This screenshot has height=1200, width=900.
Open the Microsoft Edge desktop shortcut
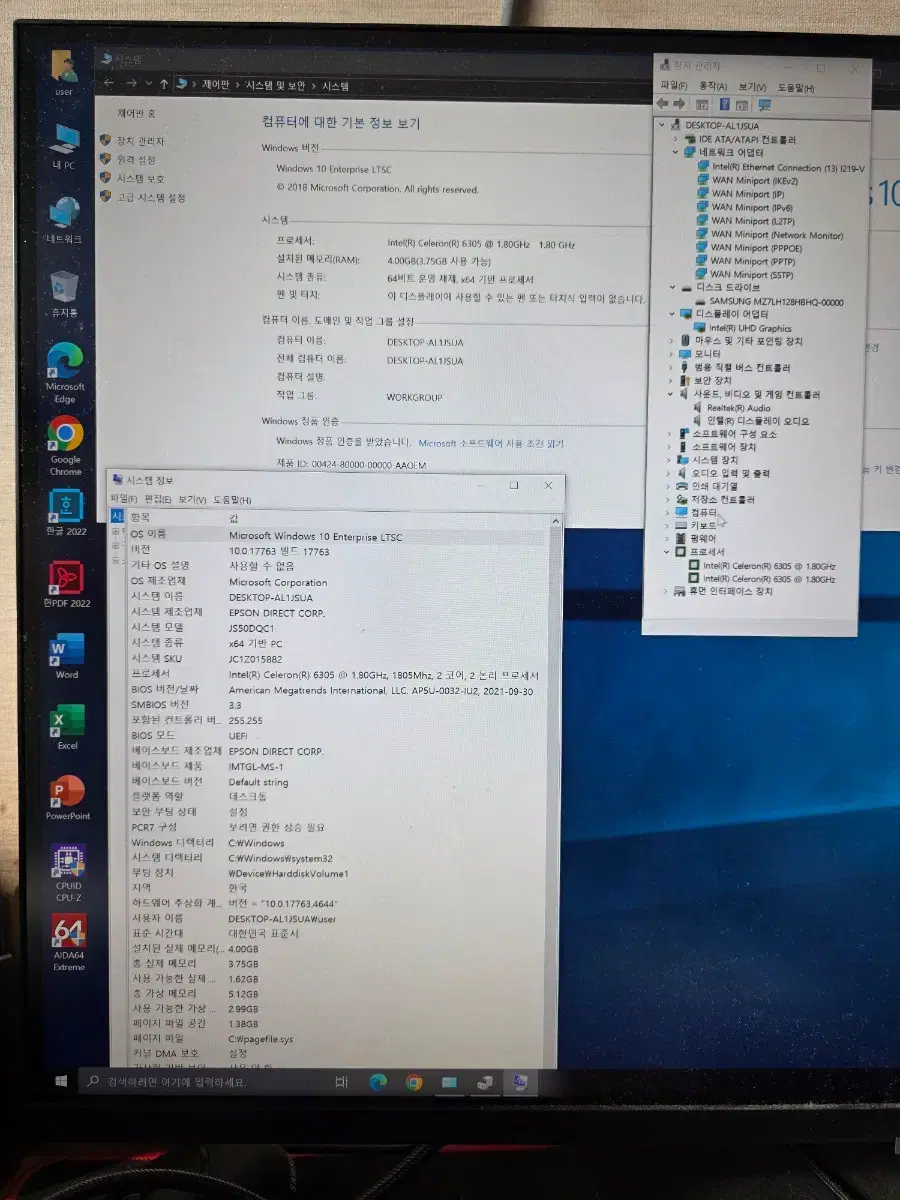[x=65, y=371]
